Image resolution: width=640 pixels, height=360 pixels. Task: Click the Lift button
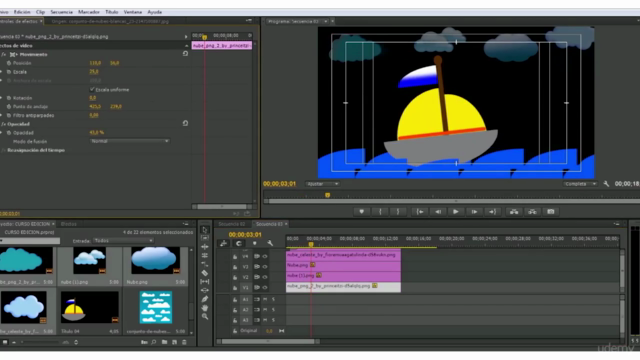pyautogui.click(x=514, y=211)
